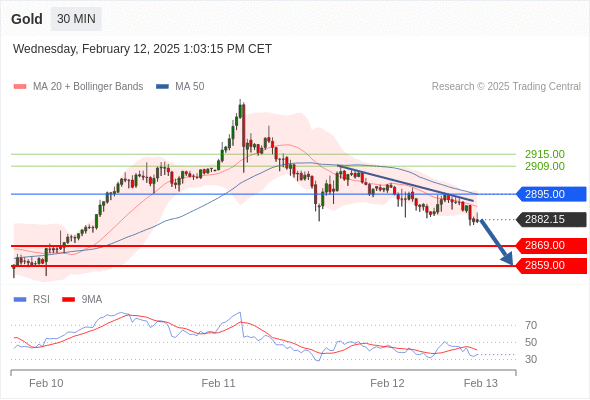Click the MA 50 legend swatch
Viewport: 590px width, 400px height.
162,87
